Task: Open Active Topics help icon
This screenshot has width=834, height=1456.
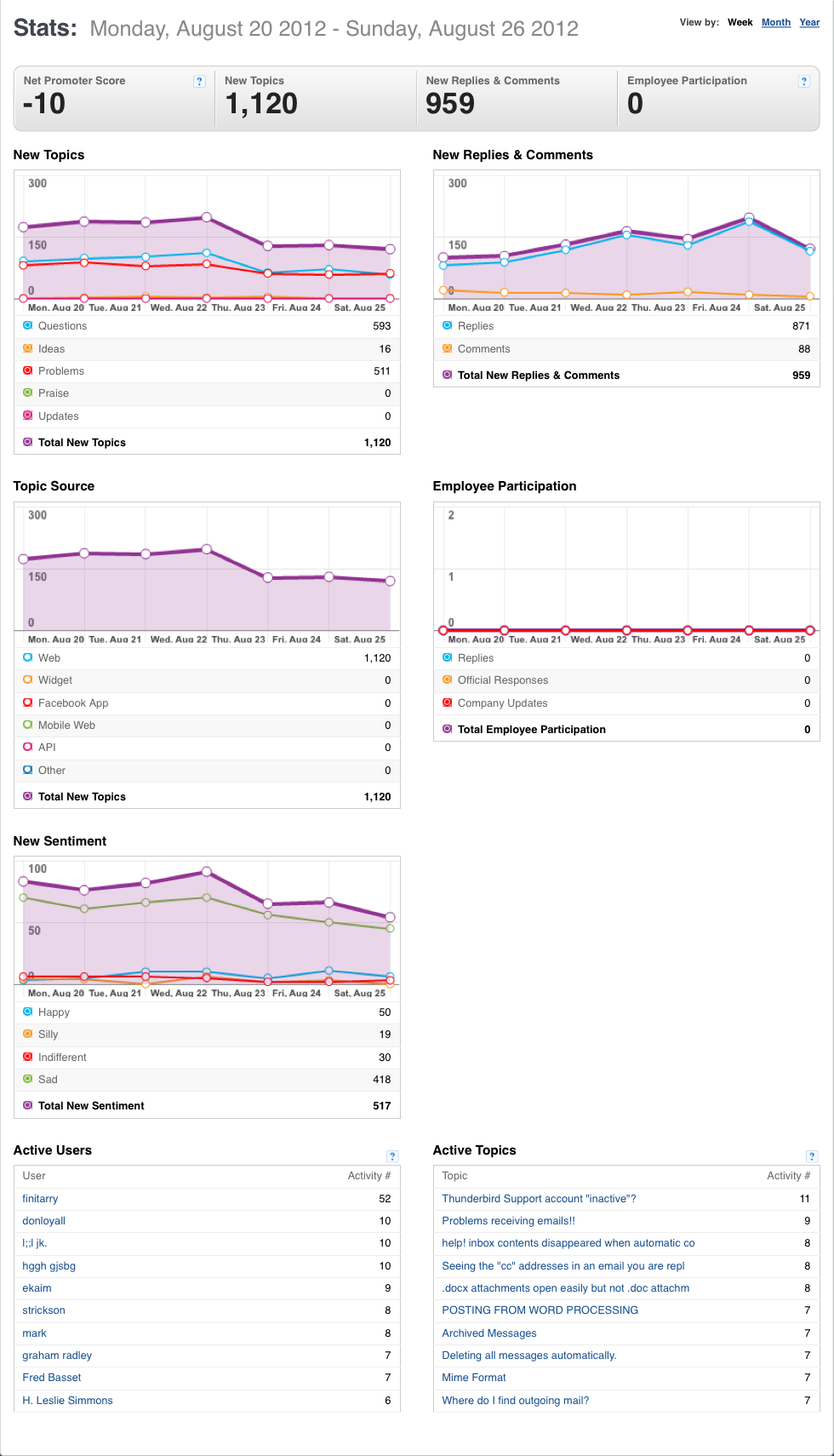Action: (x=812, y=1156)
